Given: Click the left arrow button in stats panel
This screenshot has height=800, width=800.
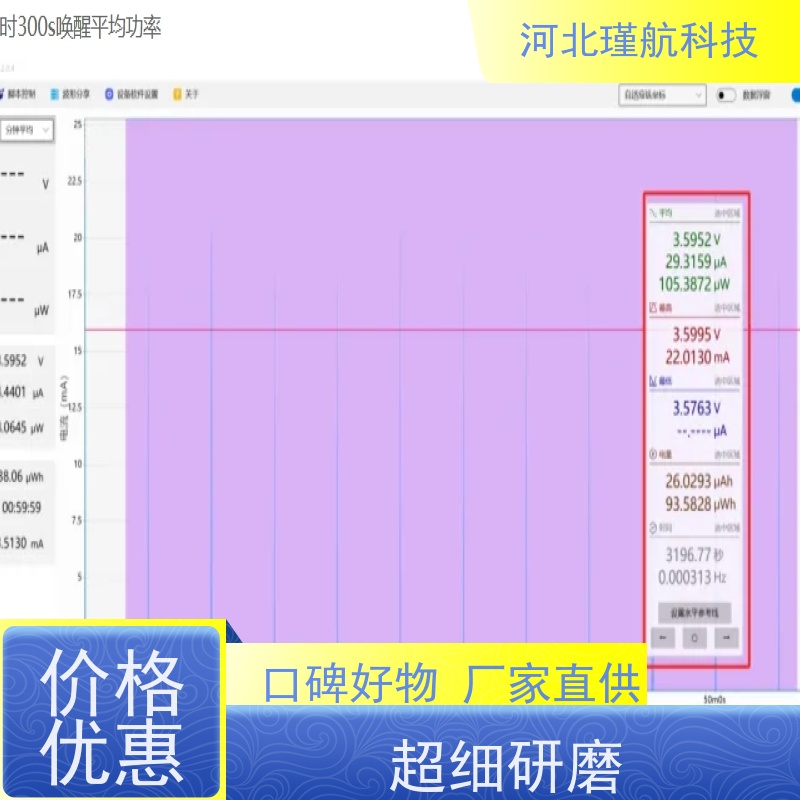Looking at the screenshot, I should coord(663,637).
